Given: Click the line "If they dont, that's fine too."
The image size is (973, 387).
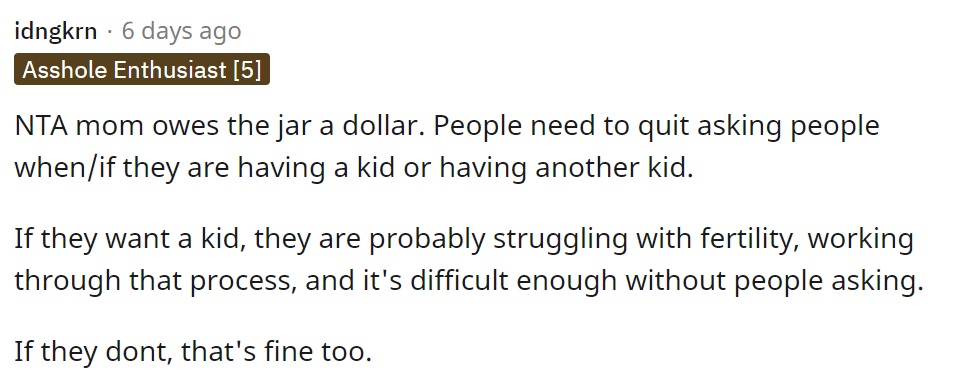Looking at the screenshot, I should coord(193,352).
